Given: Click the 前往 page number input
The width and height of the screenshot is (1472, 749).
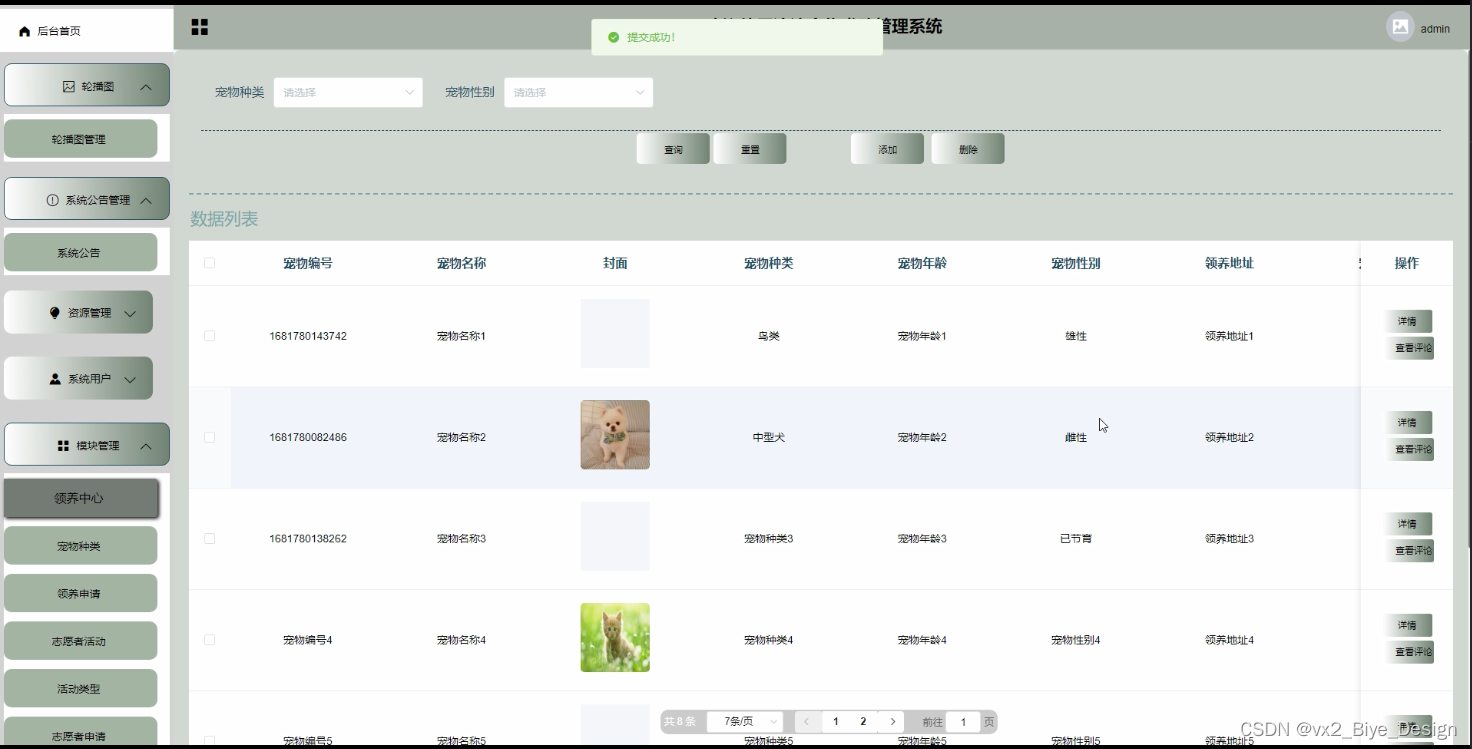Looking at the screenshot, I should pyautogui.click(x=963, y=721).
